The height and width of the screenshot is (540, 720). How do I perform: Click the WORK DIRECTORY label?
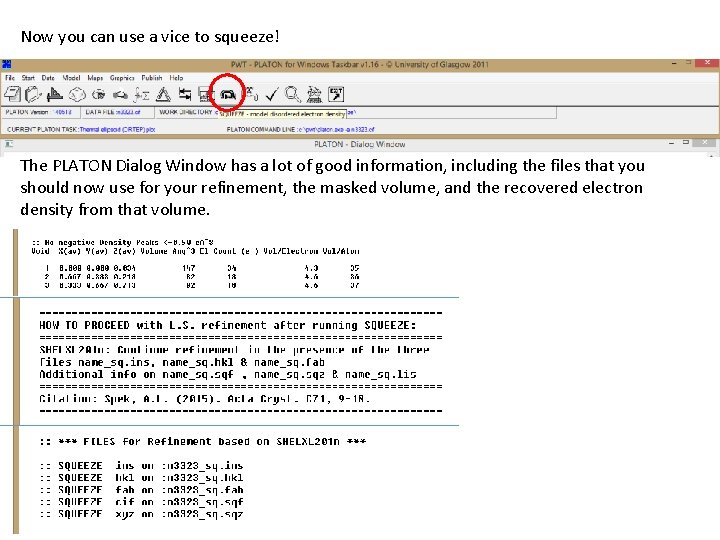click(186, 112)
